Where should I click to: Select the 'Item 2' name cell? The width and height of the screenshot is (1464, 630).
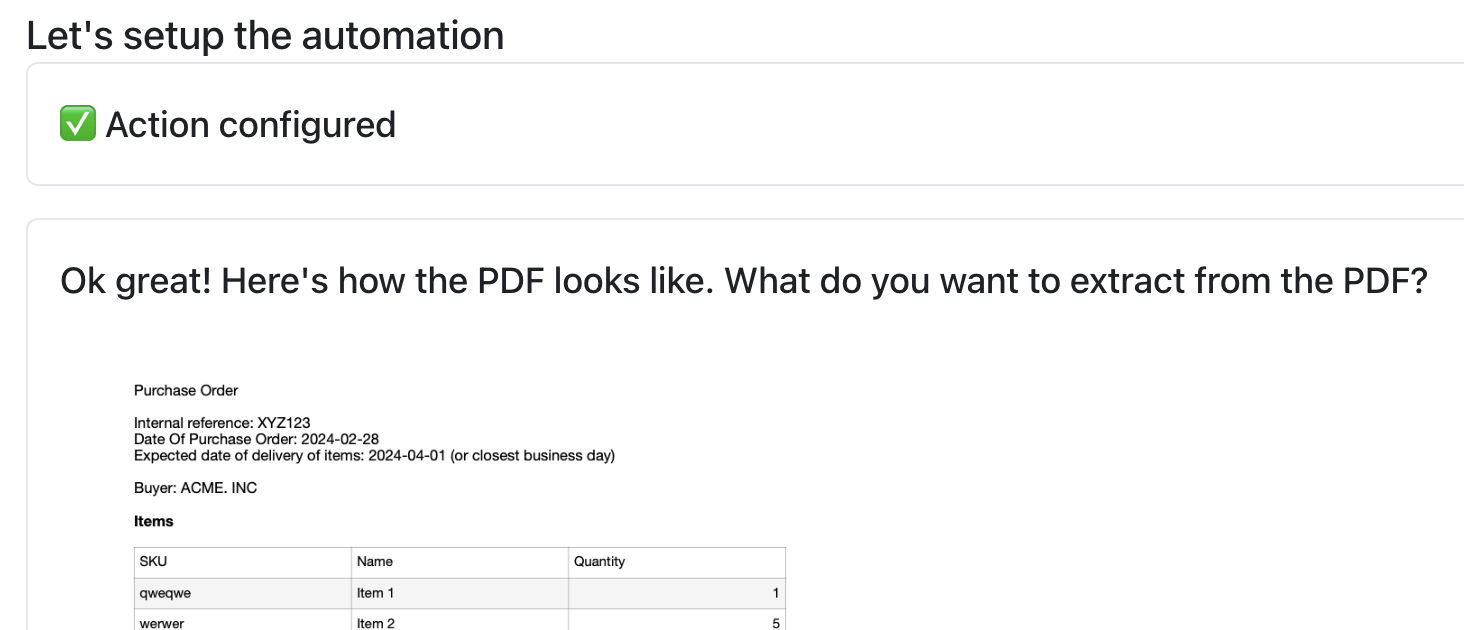click(460, 620)
